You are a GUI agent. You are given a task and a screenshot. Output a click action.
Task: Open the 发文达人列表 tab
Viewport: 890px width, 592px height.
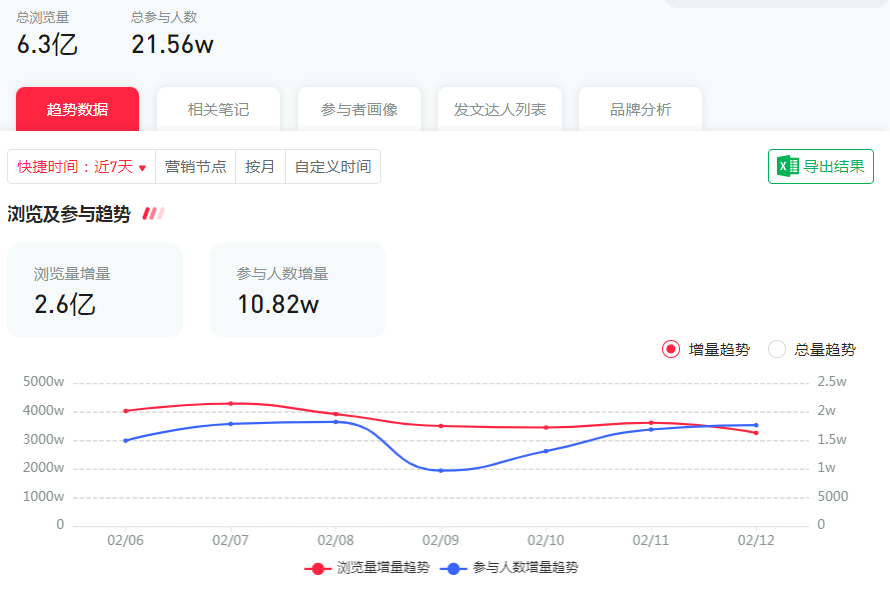point(500,109)
